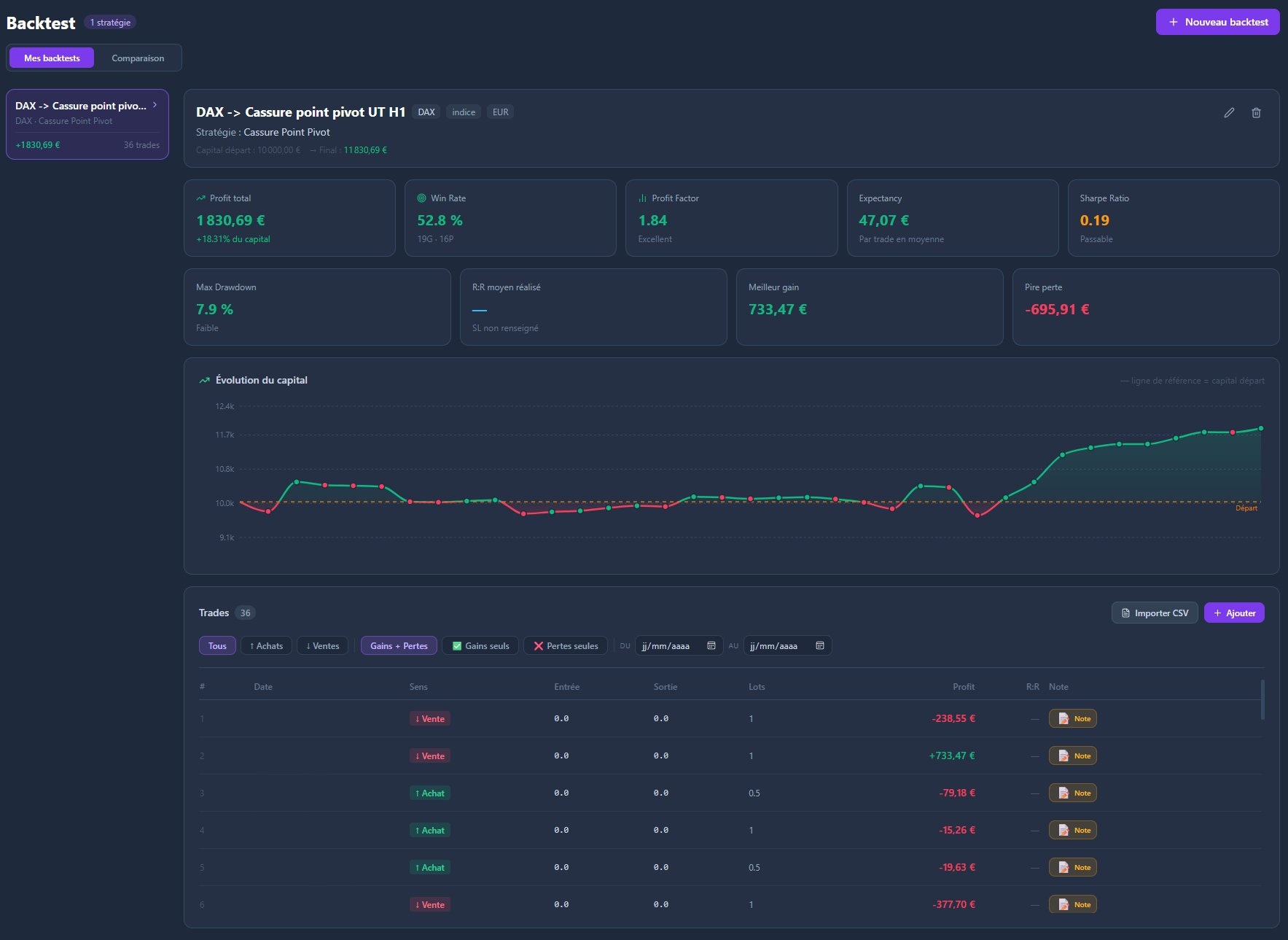This screenshot has height=940, width=1288.
Task: Select the 'Tous' direction filter
Action: (x=217, y=645)
